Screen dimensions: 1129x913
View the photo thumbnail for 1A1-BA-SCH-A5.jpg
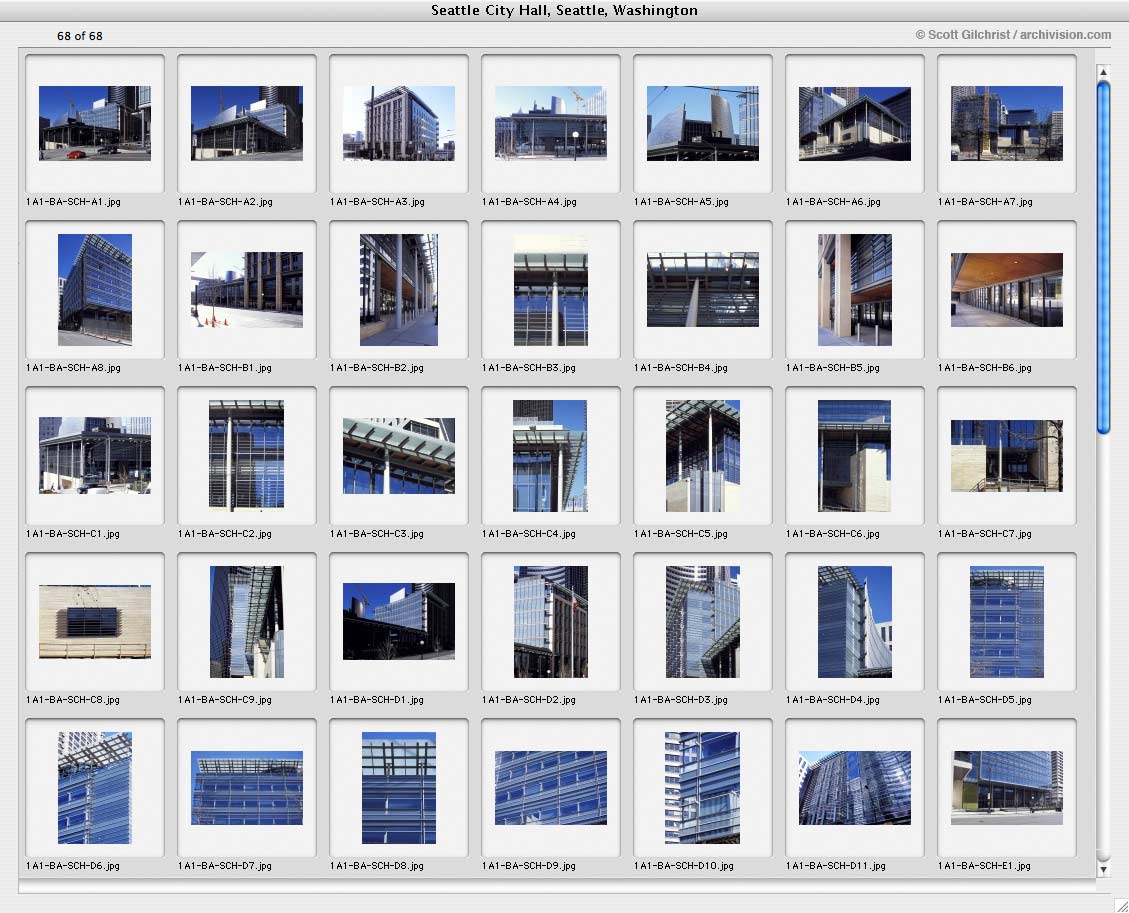(x=703, y=123)
